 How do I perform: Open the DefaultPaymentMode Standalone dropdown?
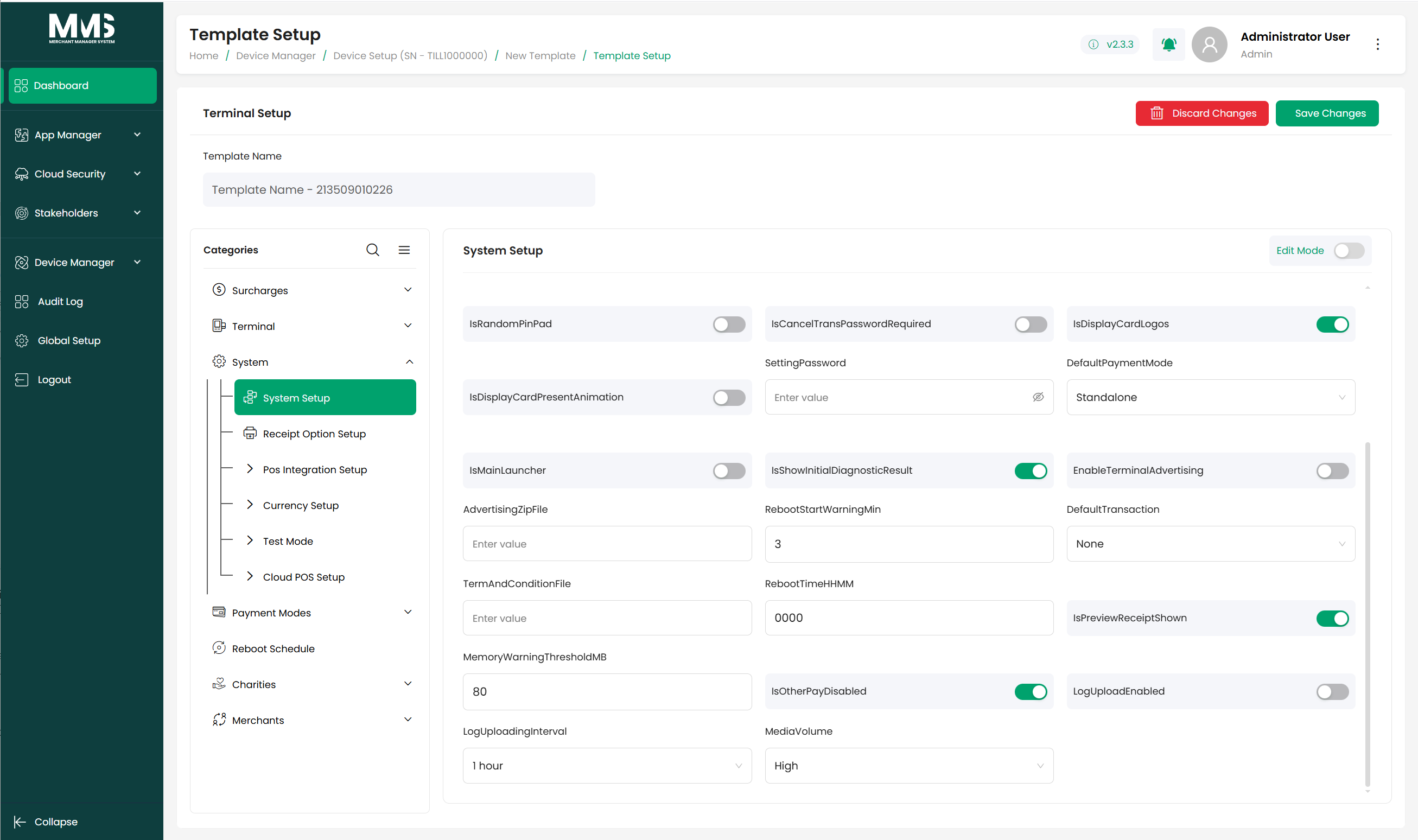point(1210,397)
